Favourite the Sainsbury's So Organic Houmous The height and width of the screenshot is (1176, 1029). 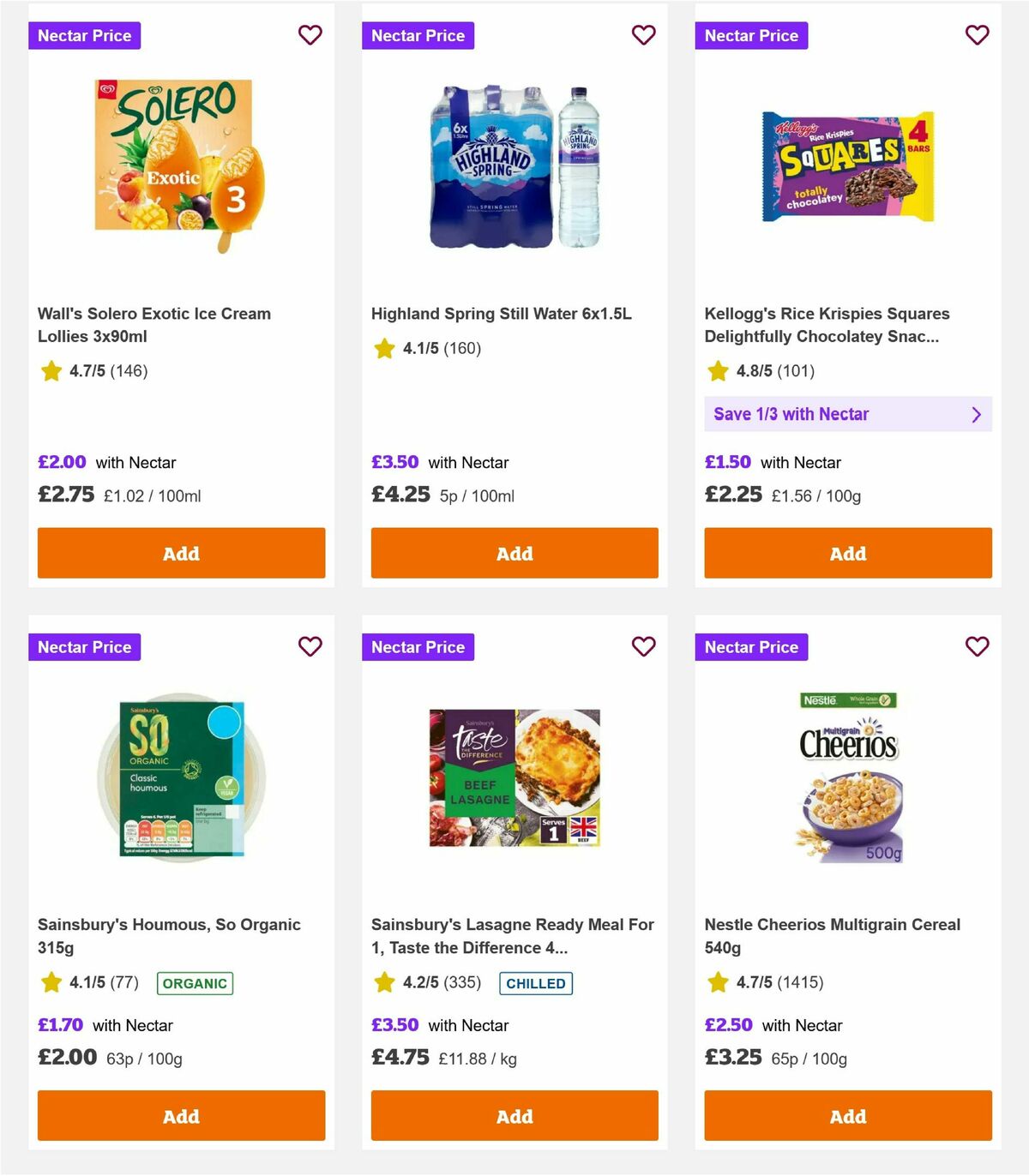(x=310, y=647)
